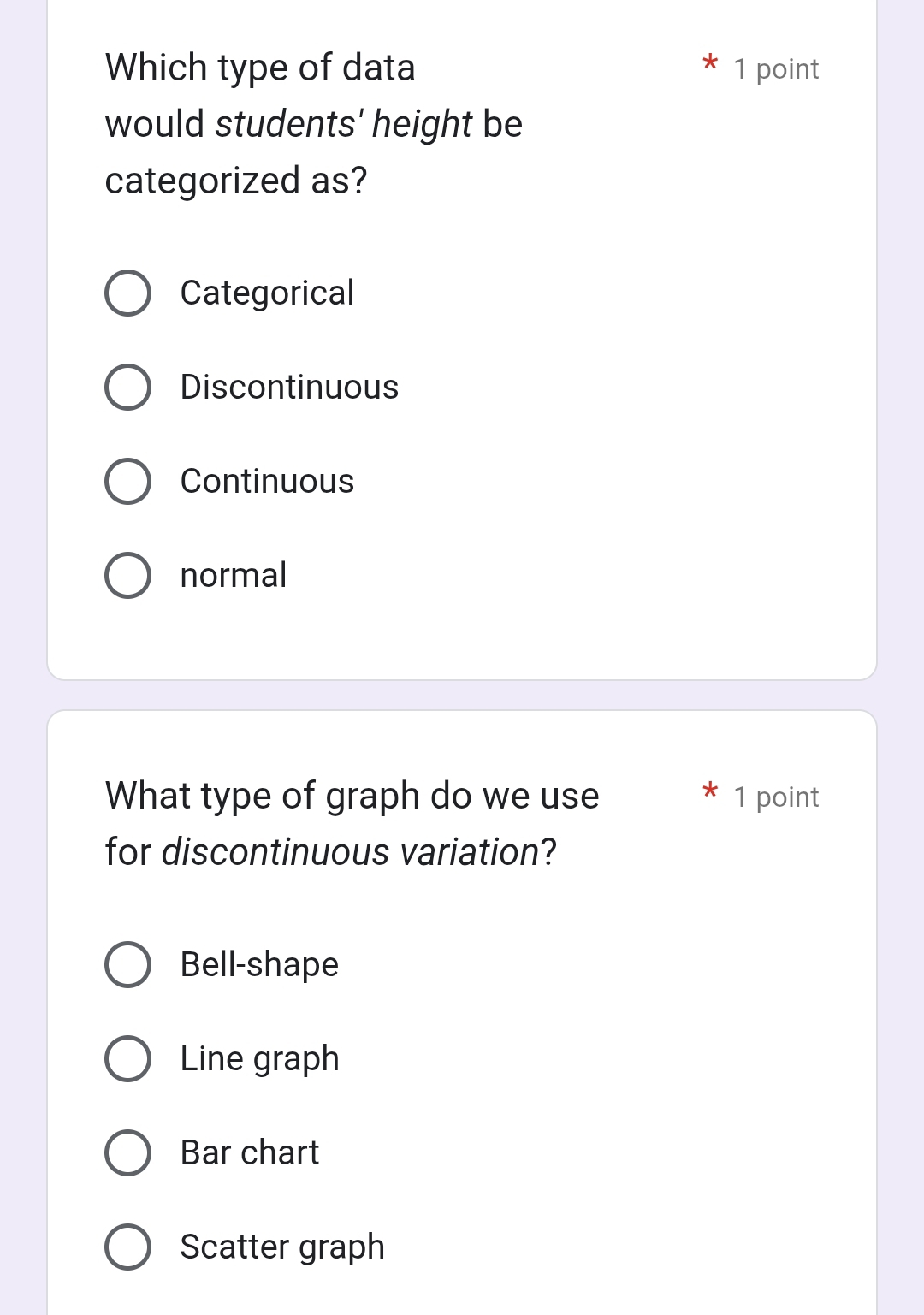Click '1 point' label on height question

tap(776, 69)
